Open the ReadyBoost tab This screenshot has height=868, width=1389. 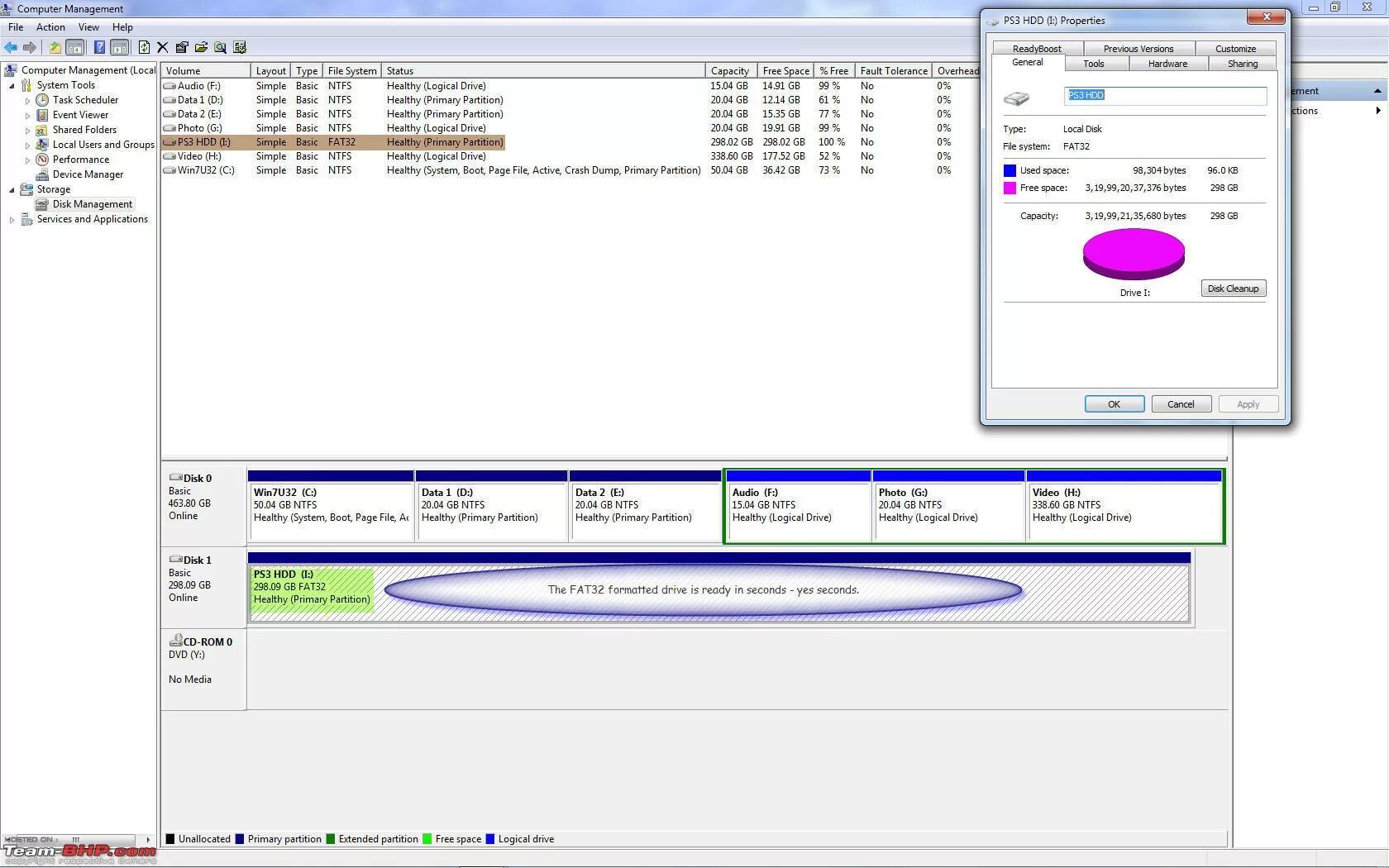pos(1037,49)
